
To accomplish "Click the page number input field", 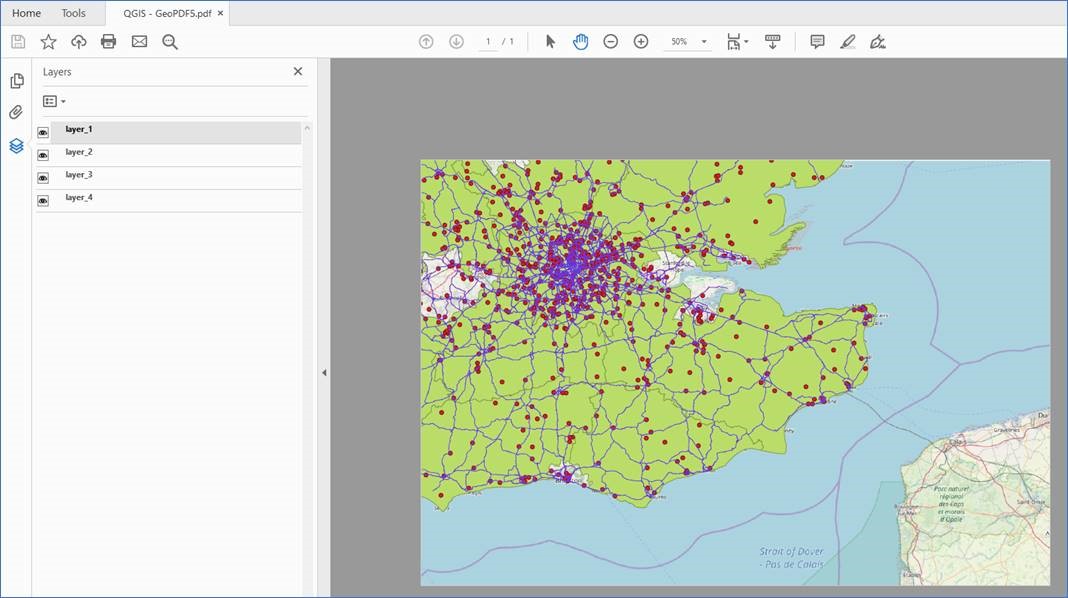I will (488, 42).
